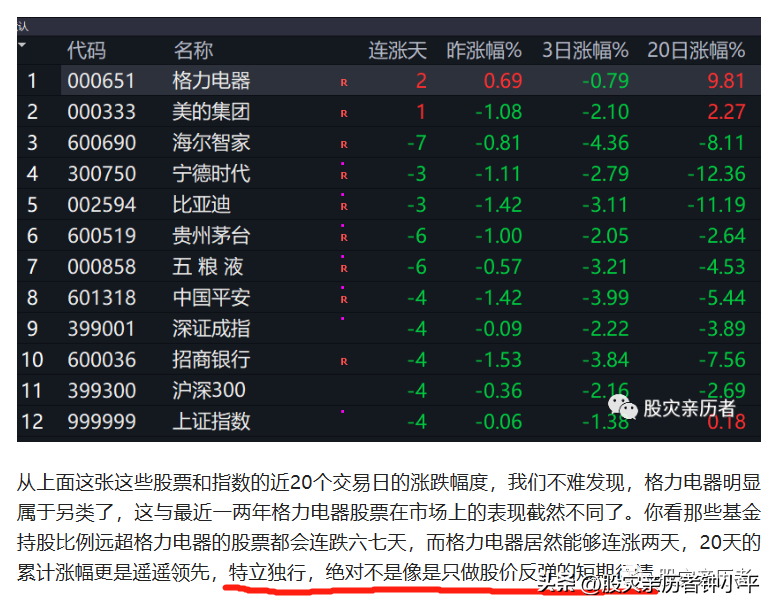Click 美的集团 20-day gain 2.27

click(x=726, y=112)
